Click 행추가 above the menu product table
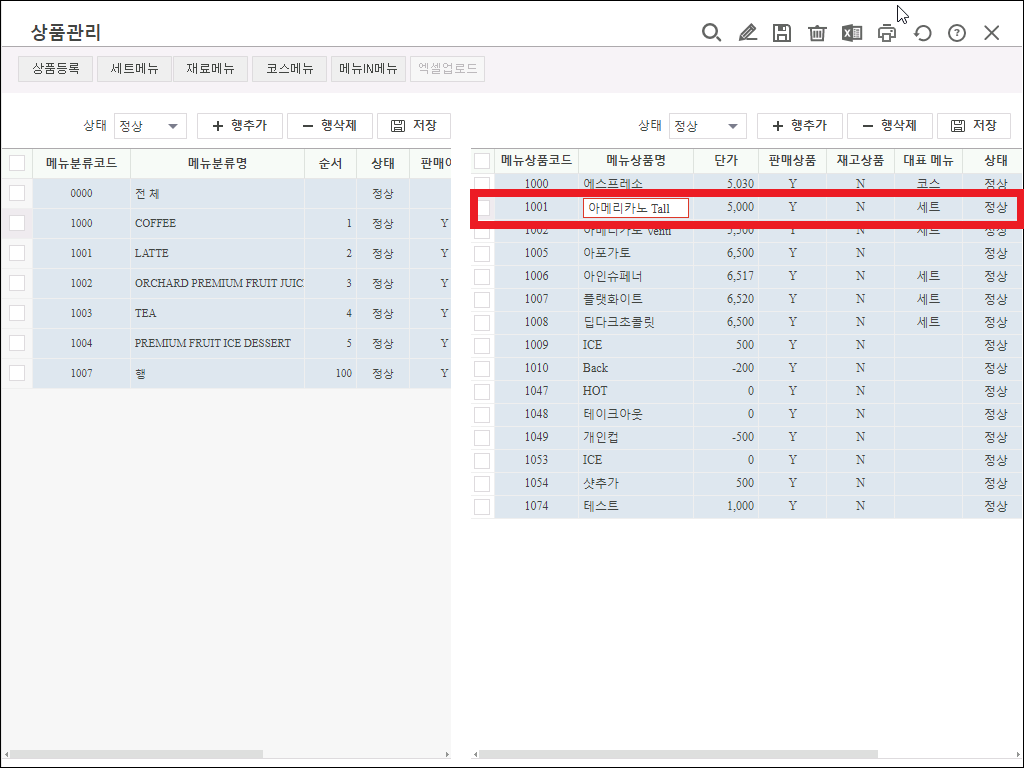The image size is (1024, 768). [799, 126]
